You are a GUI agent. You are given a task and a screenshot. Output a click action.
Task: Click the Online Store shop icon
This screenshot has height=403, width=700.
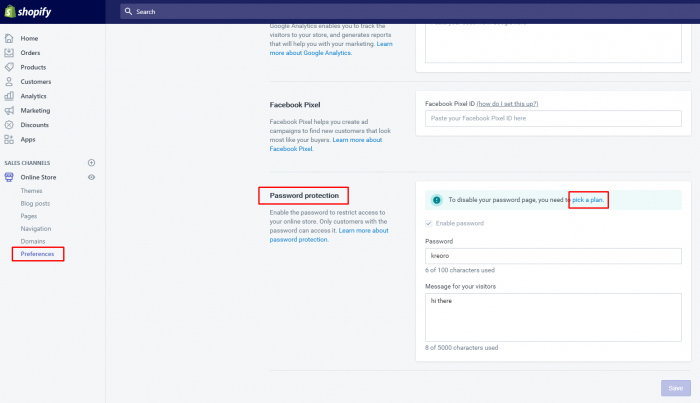tap(9, 177)
